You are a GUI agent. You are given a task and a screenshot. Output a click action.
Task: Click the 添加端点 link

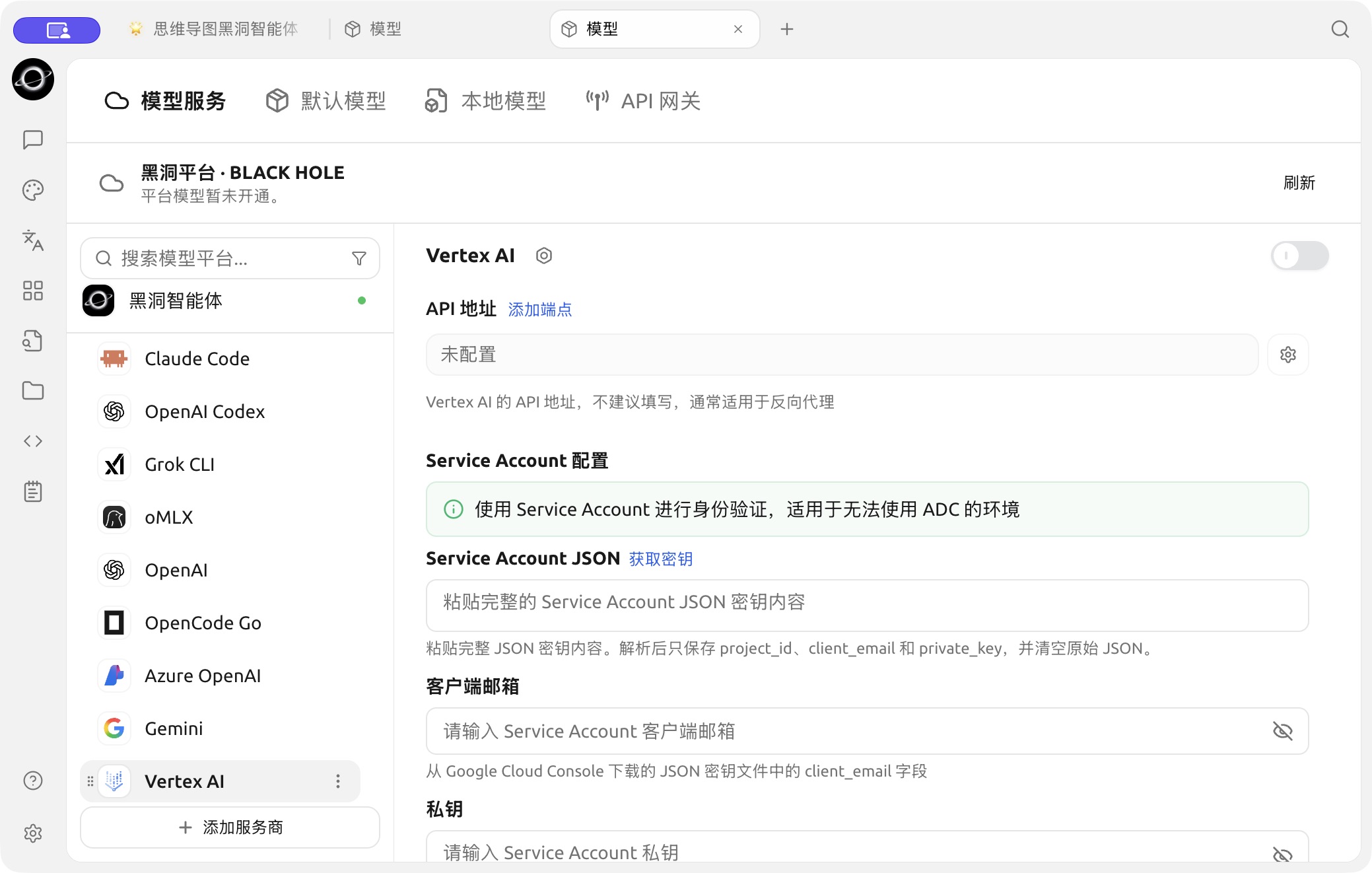click(x=540, y=309)
